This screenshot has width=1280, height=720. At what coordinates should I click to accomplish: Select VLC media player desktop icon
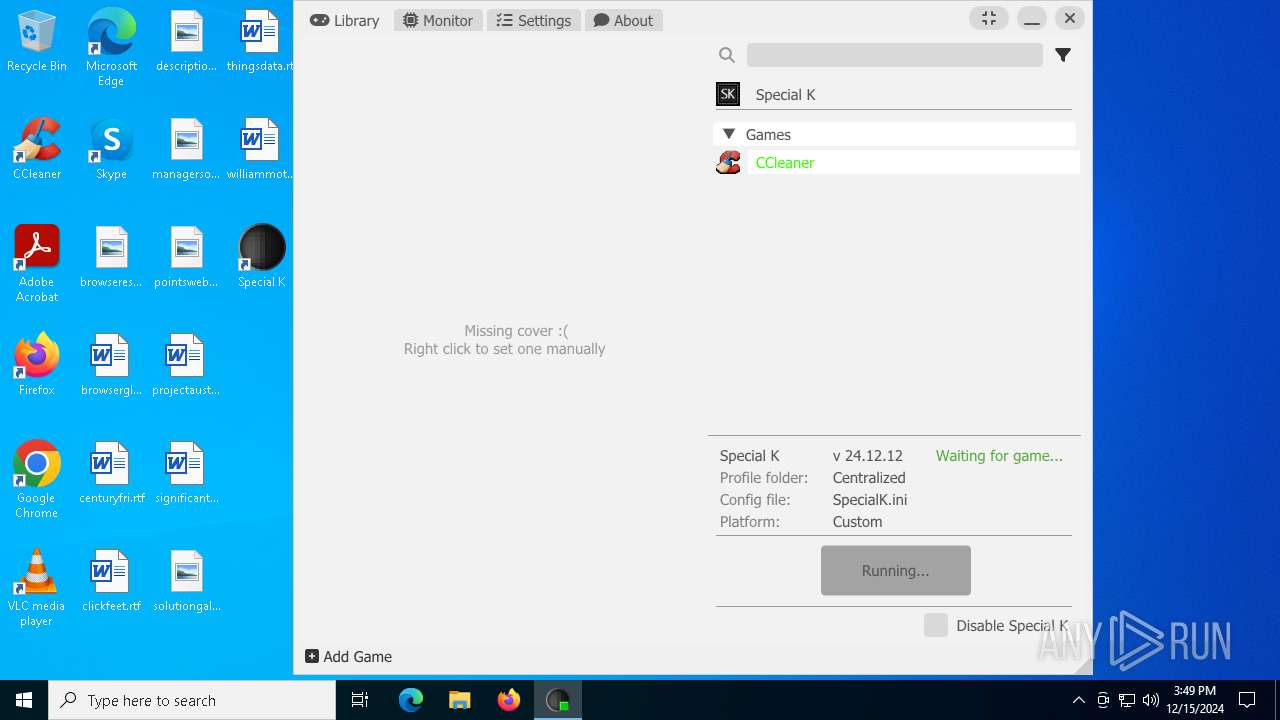[37, 588]
